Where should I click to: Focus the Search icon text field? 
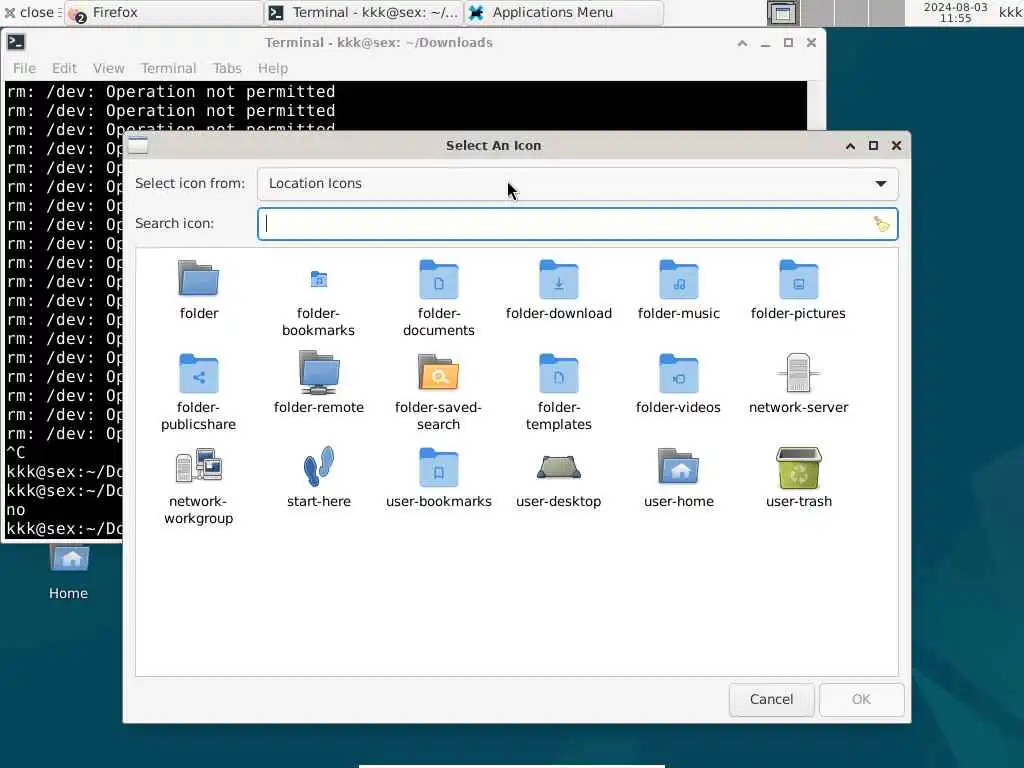coord(577,224)
